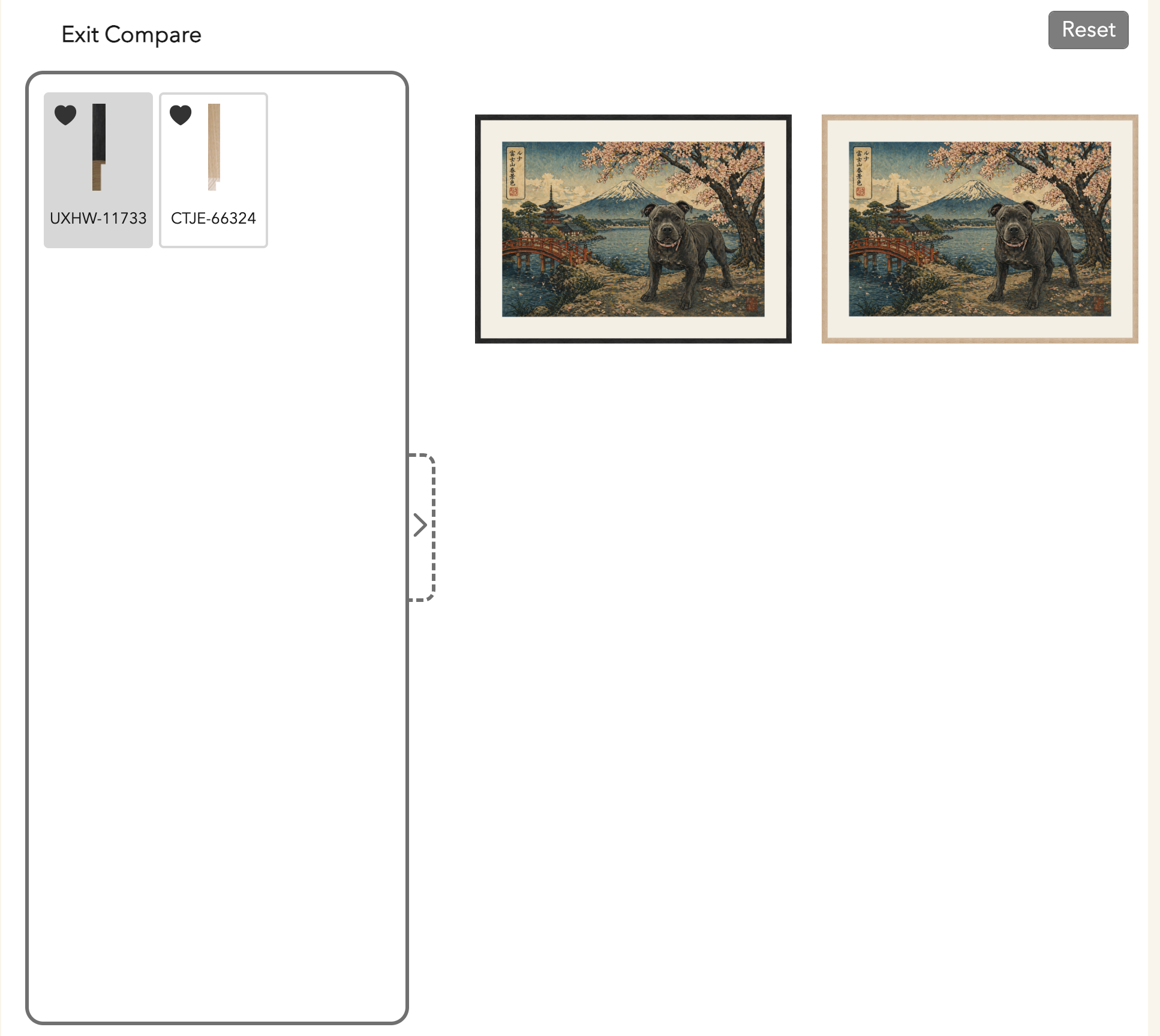This screenshot has height=1036, width=1160.
Task: Click the Reset button
Action: point(1088,30)
